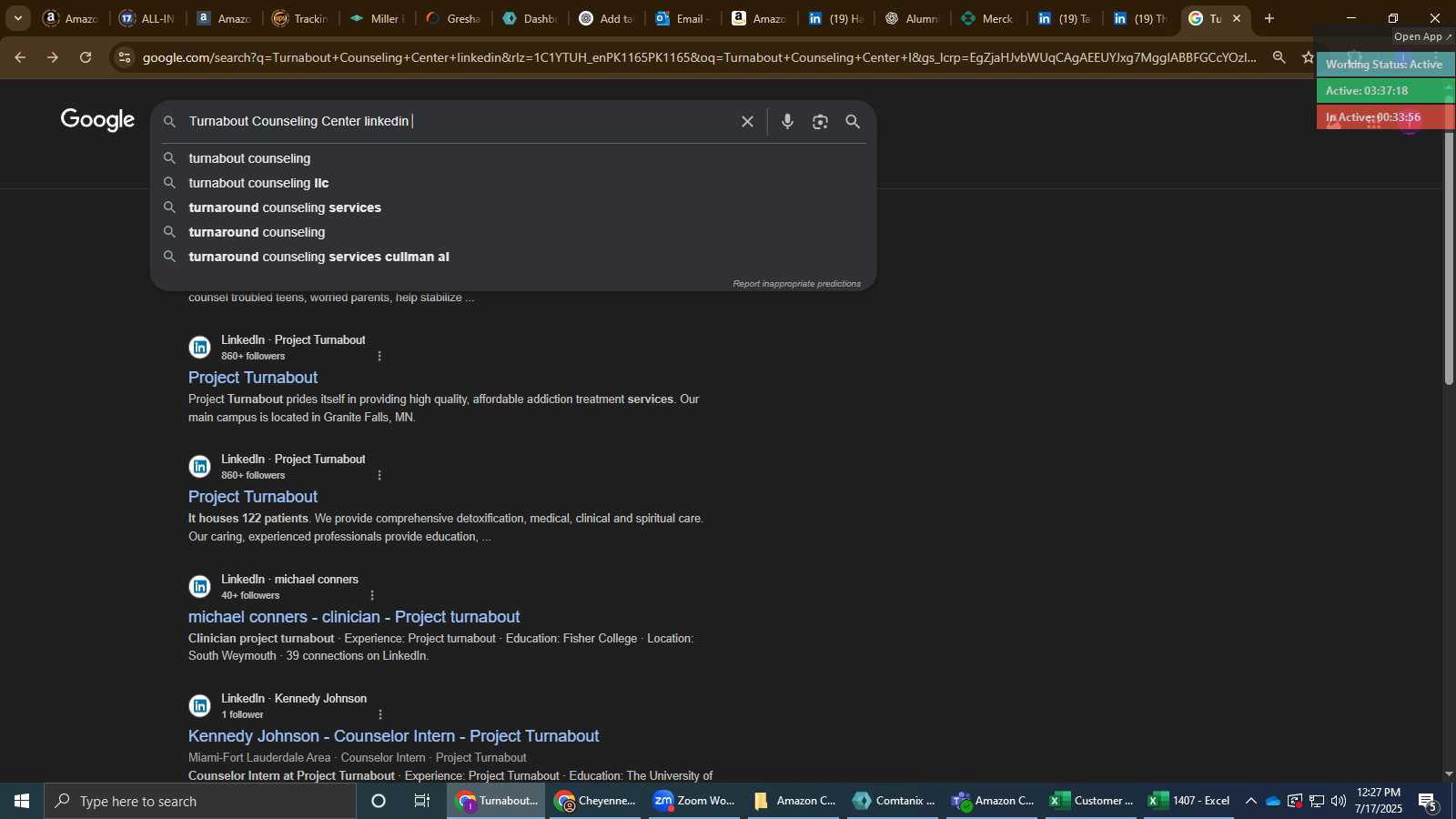This screenshot has width=1456, height=819.
Task: View site information icon in address bar
Action: coord(125,57)
